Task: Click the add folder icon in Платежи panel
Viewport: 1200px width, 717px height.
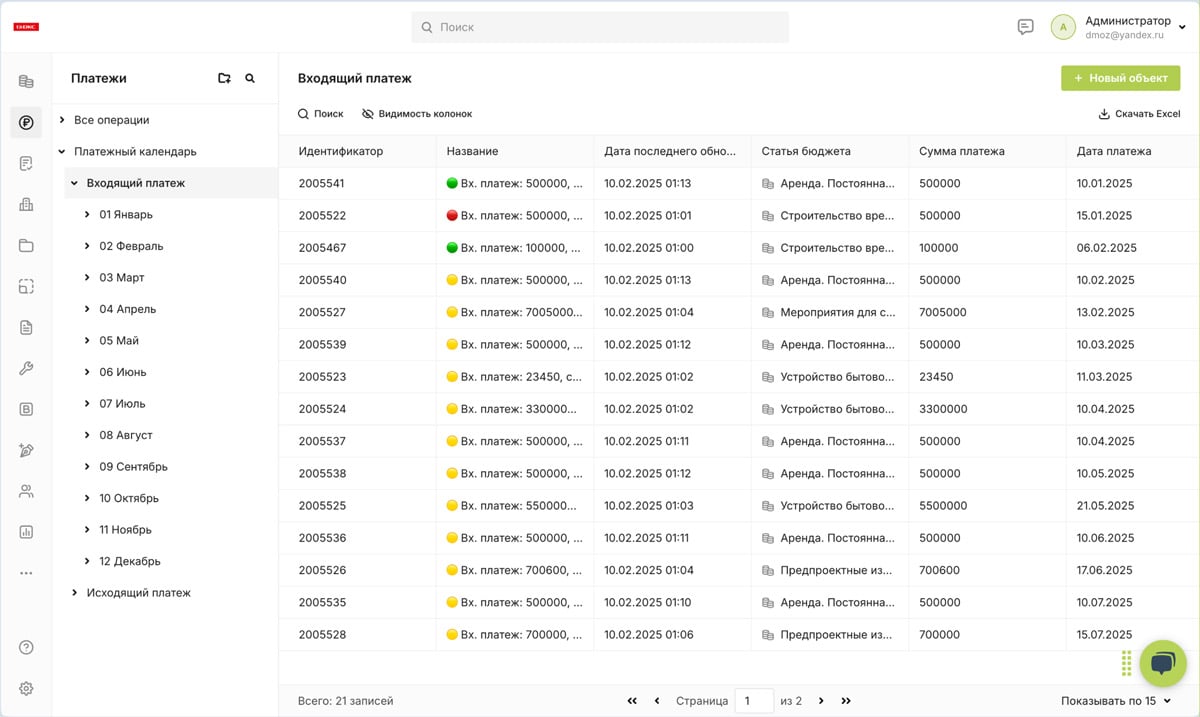Action: pyautogui.click(x=224, y=78)
